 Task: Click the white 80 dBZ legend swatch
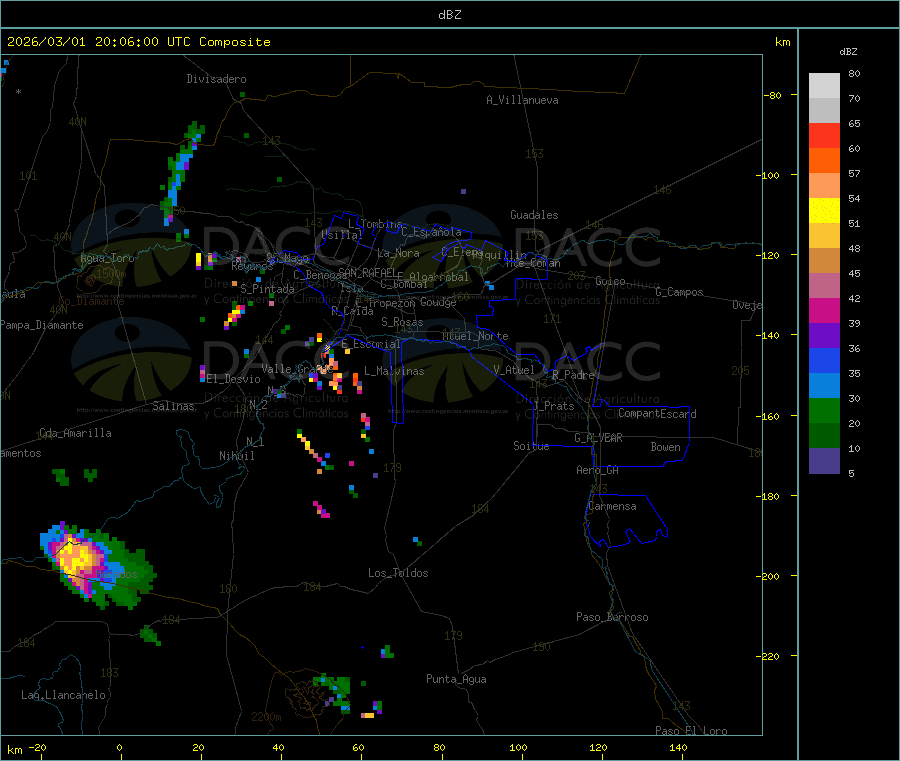coord(824,86)
